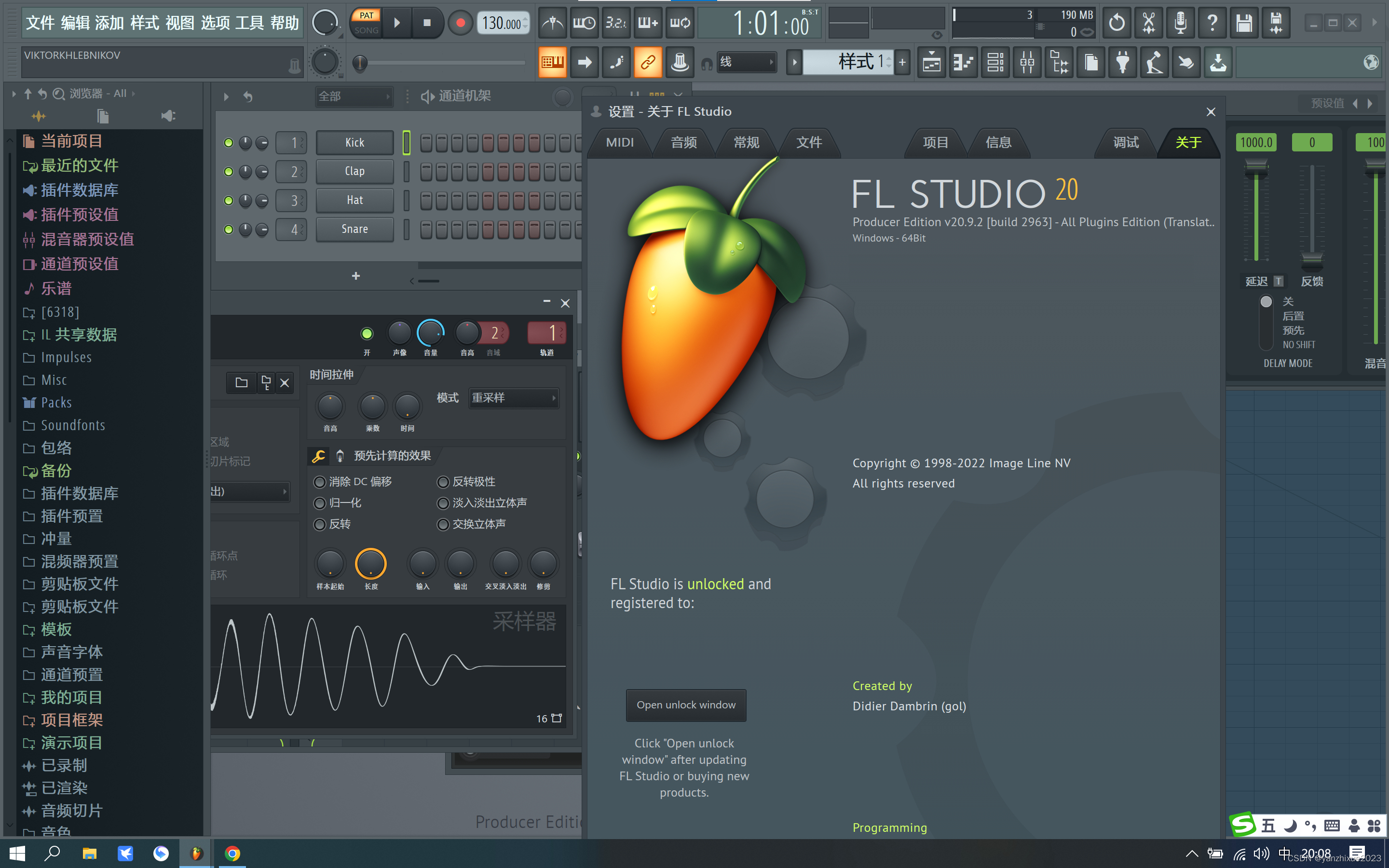This screenshot has height=868, width=1389.
Task: Open the 线 snap dropdown
Action: pyautogui.click(x=747, y=62)
